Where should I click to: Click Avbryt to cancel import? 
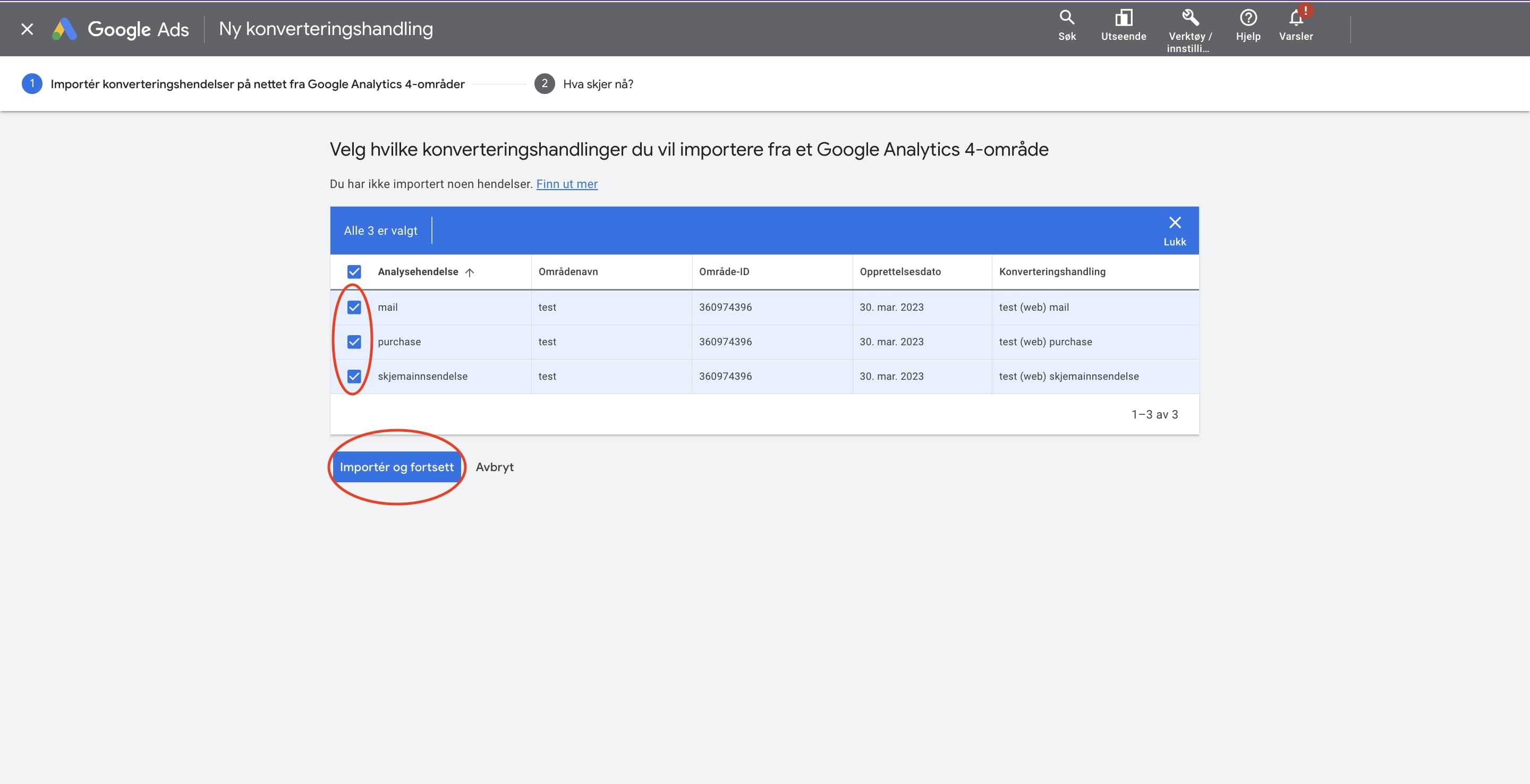[x=494, y=467]
